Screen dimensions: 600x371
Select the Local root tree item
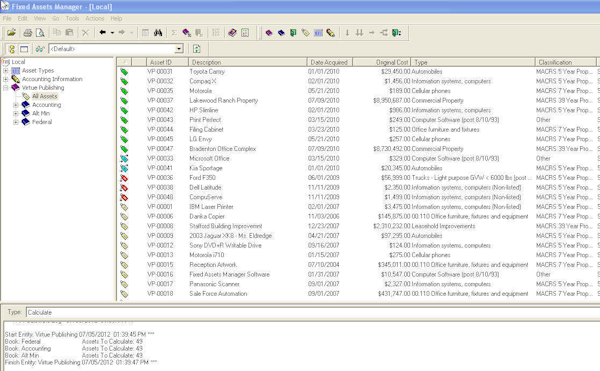(18, 62)
